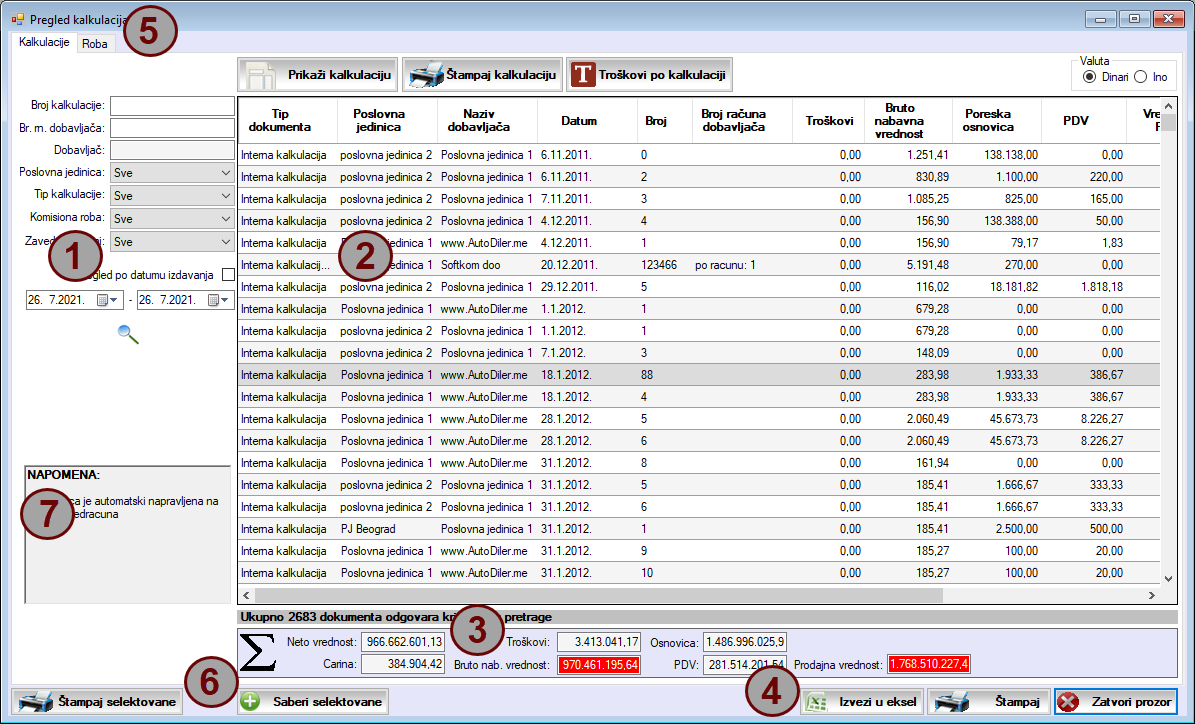Sort by Bruto nabavna vrednost column header

(908, 120)
